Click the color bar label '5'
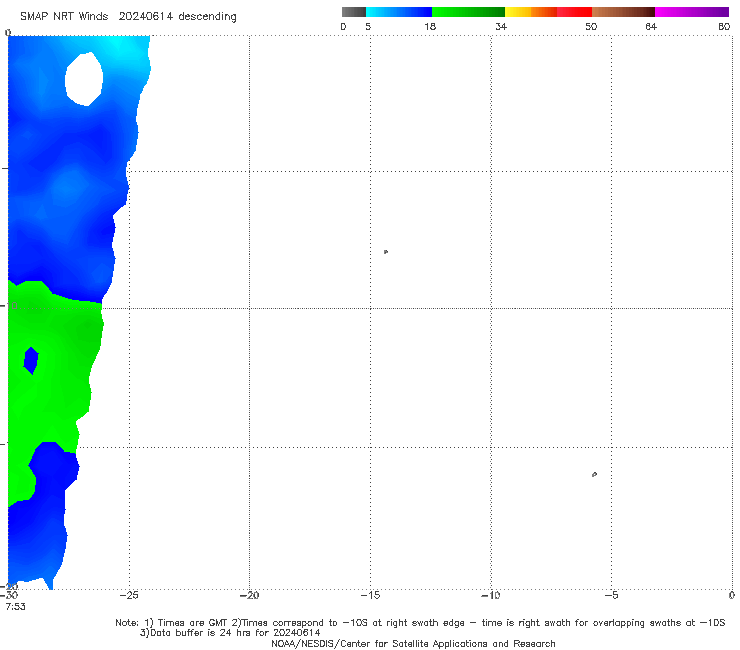 pyautogui.click(x=368, y=26)
